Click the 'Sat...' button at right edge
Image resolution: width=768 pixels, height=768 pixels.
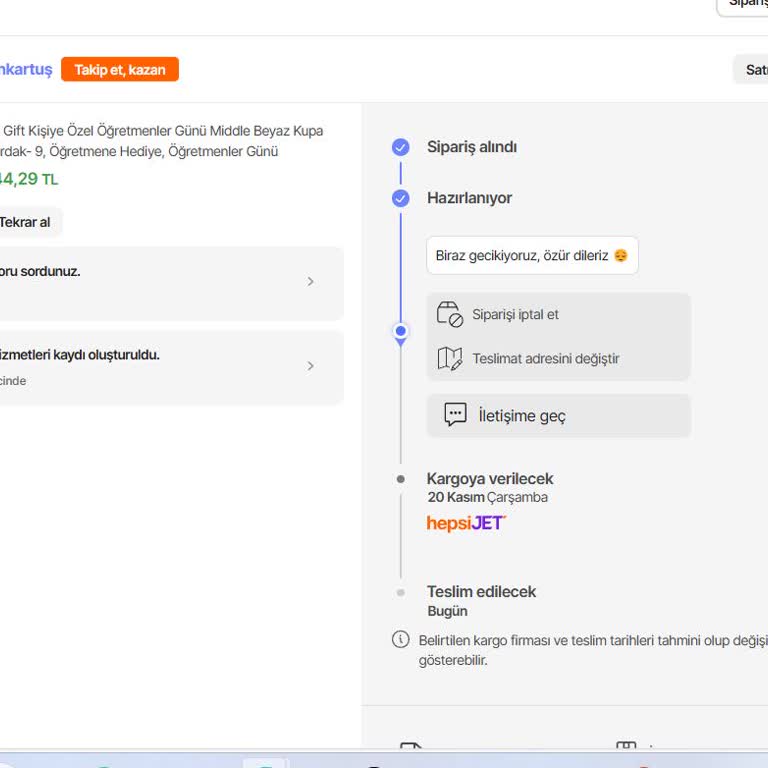pyautogui.click(x=751, y=70)
